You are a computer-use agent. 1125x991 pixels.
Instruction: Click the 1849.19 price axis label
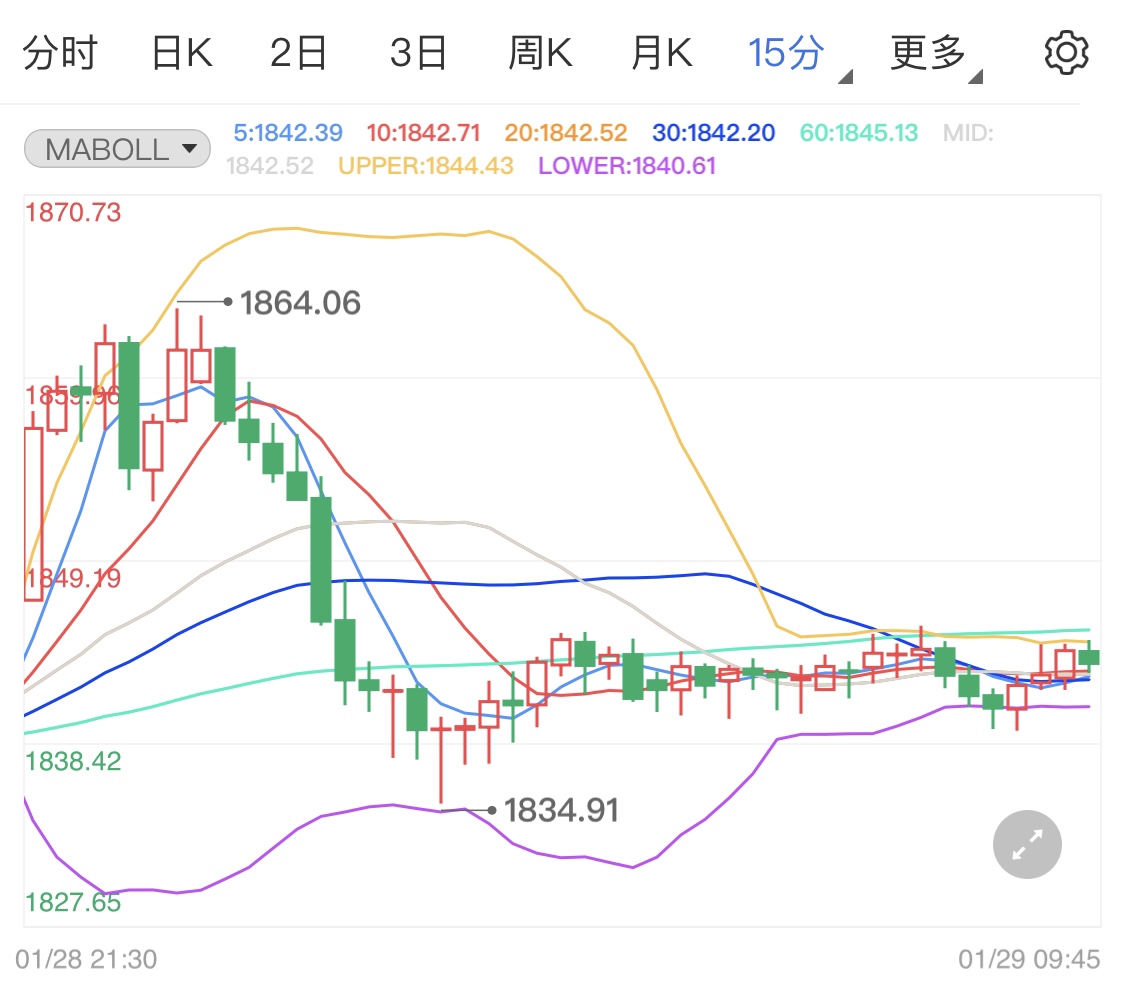point(73,578)
